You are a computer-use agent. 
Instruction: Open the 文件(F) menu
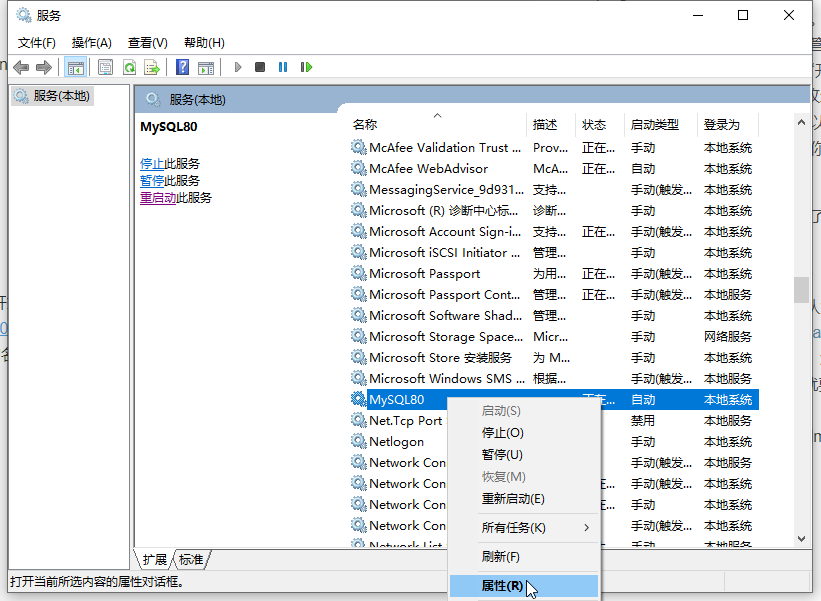pos(37,42)
